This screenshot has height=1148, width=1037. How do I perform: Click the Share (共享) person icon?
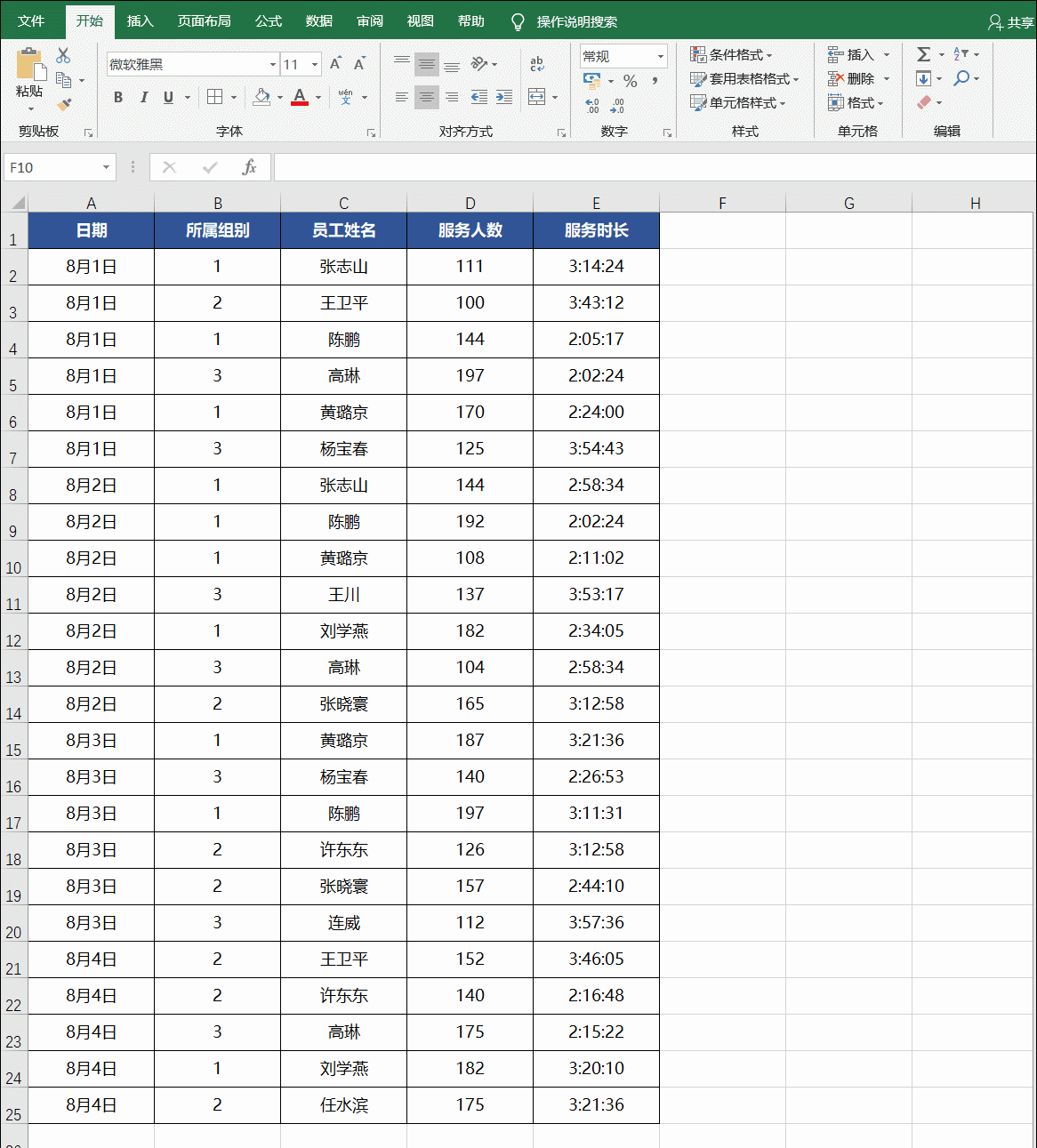click(x=995, y=21)
